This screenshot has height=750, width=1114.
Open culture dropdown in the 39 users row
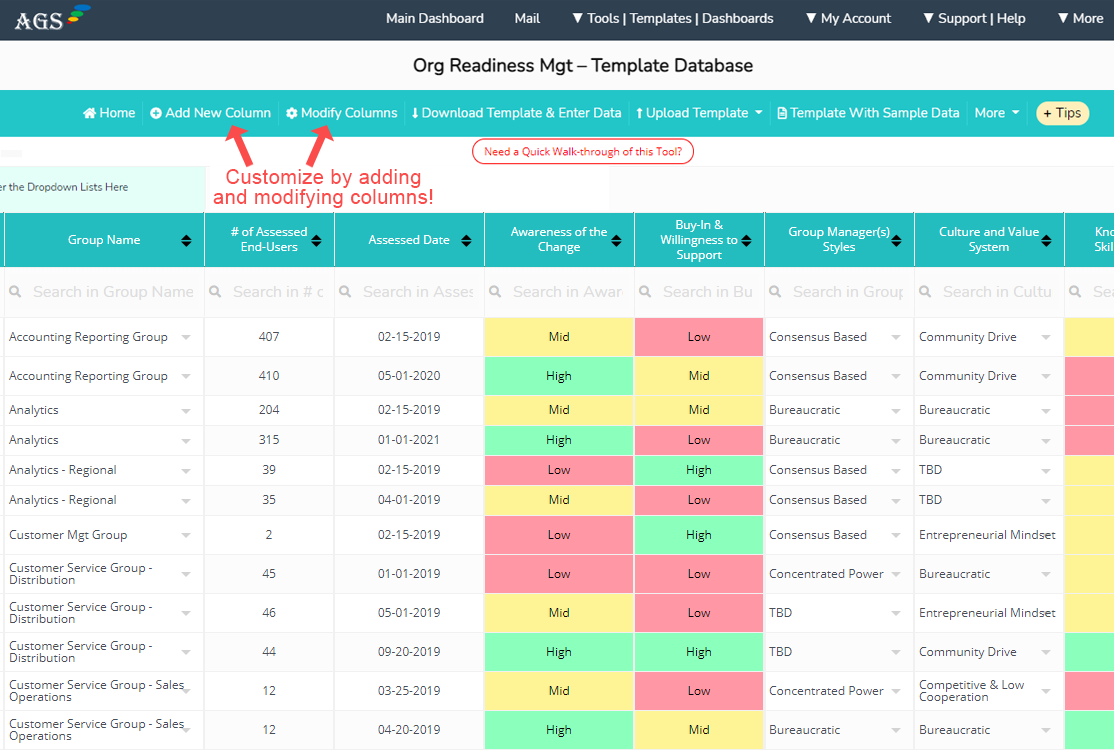[x=1046, y=470]
